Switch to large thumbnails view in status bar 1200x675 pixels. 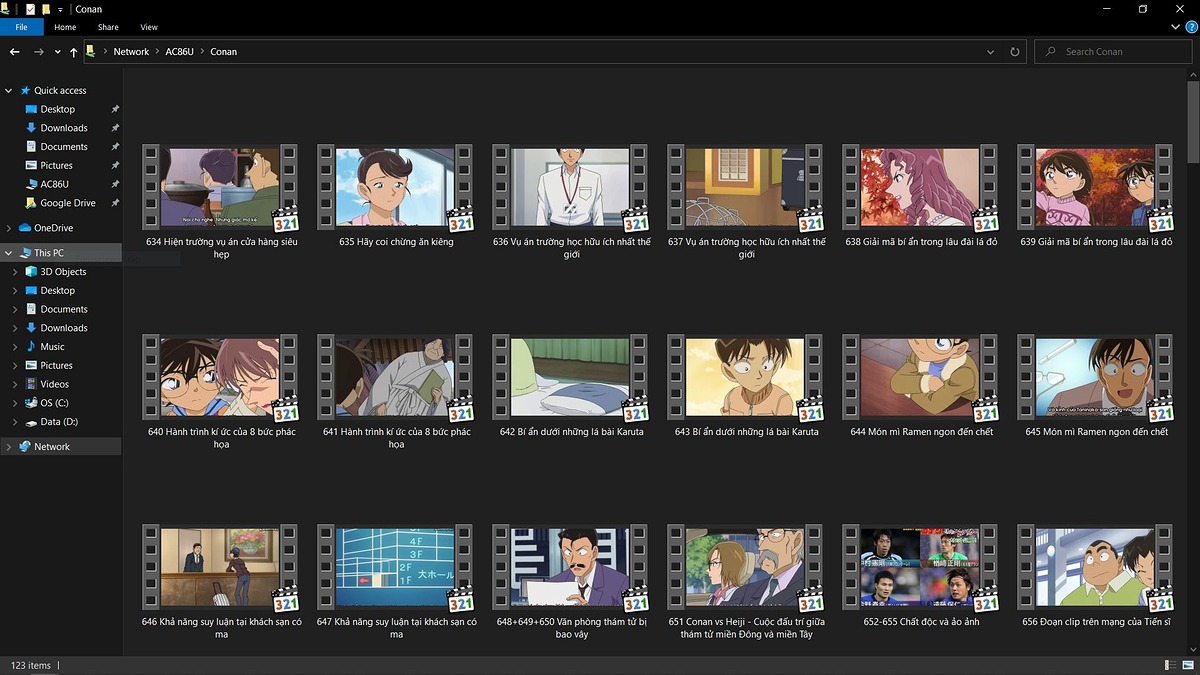pos(1186,665)
